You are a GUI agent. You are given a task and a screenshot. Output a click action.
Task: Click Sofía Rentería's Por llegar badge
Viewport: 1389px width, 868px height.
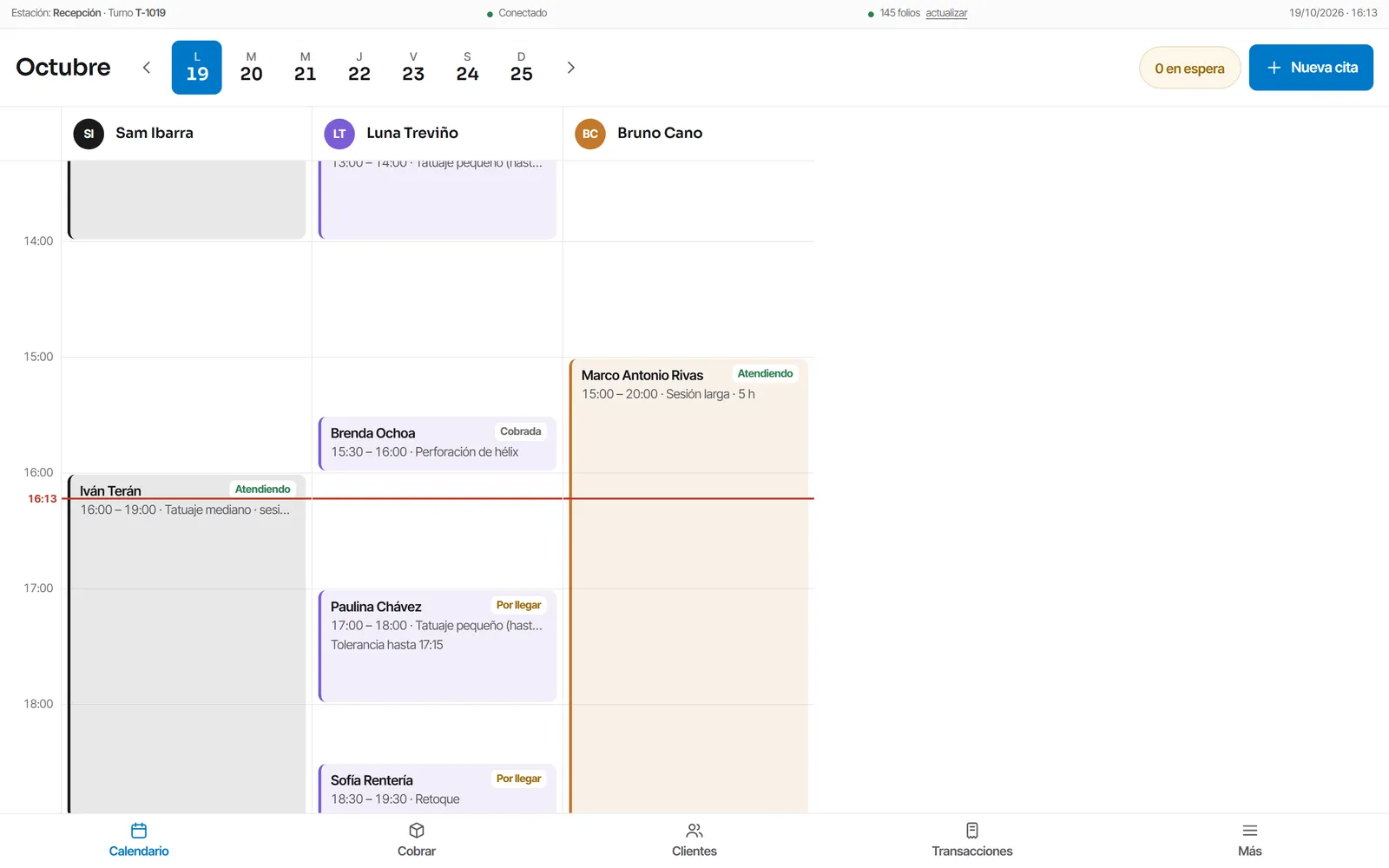point(518,779)
